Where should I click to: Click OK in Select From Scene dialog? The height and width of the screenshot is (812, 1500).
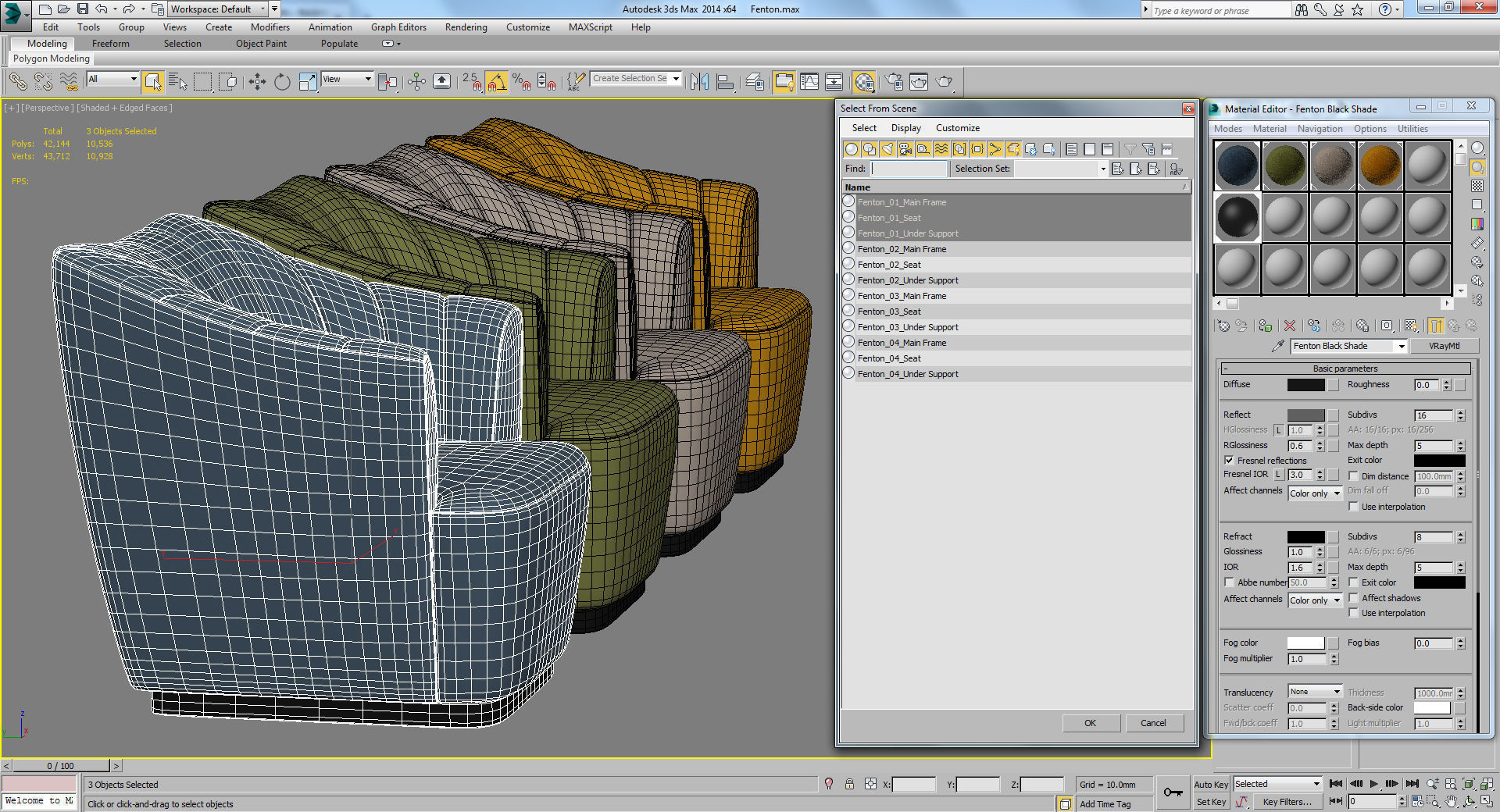click(x=1091, y=723)
